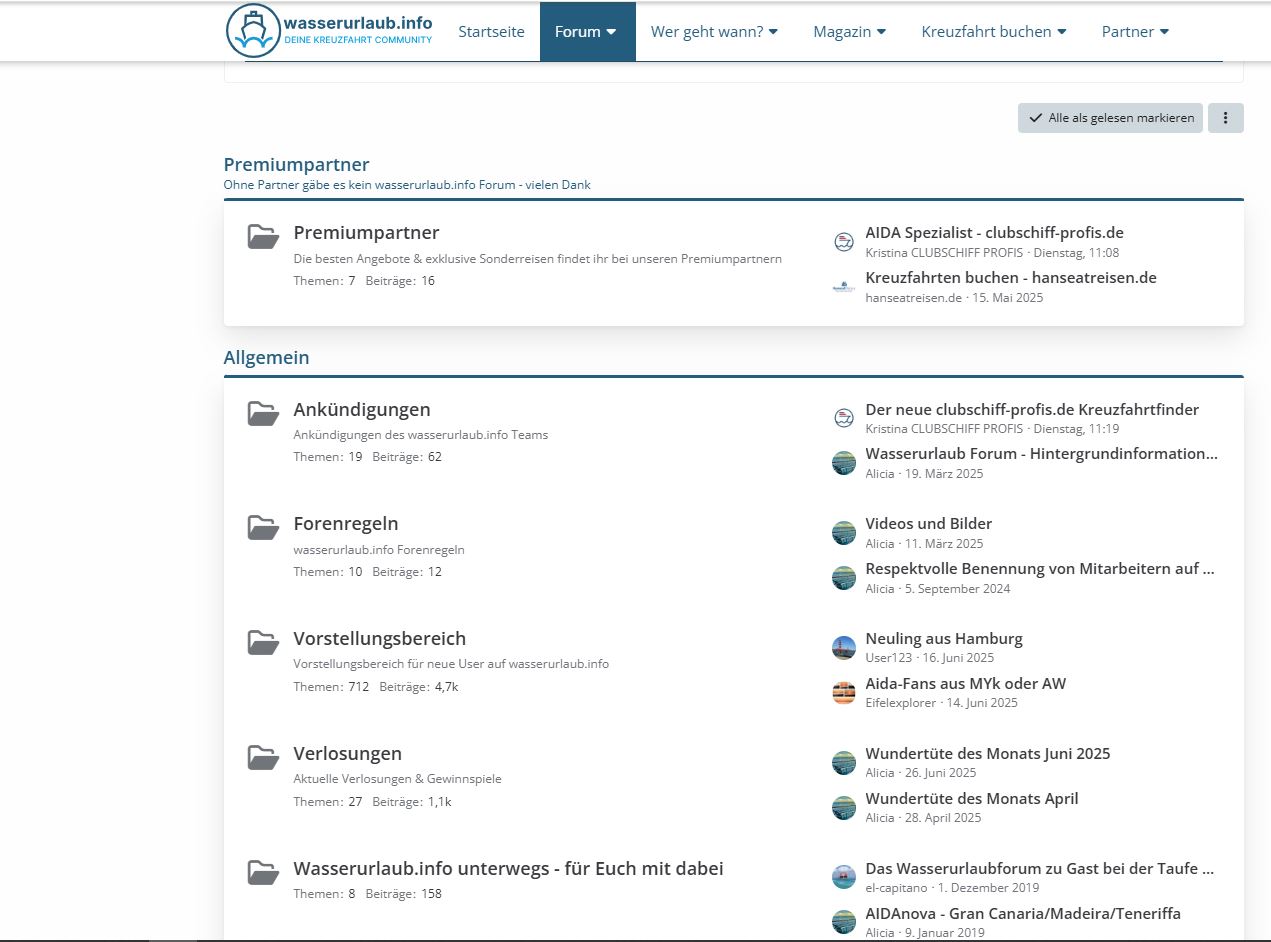The image size is (1271, 942).
Task: Click Kristina CLUBSCHIFF PROFIS dated Dienstag, 11:08
Action: (x=944, y=253)
